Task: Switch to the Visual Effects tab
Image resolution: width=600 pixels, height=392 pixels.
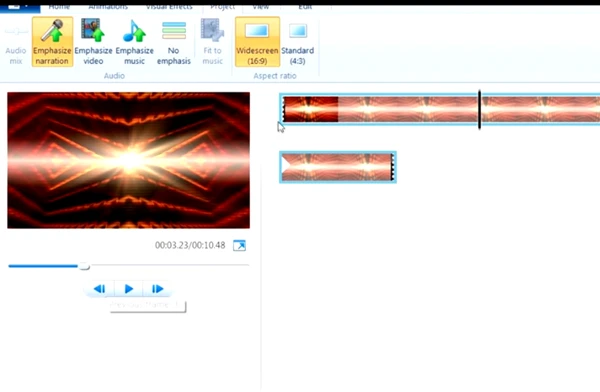Action: pos(169,7)
